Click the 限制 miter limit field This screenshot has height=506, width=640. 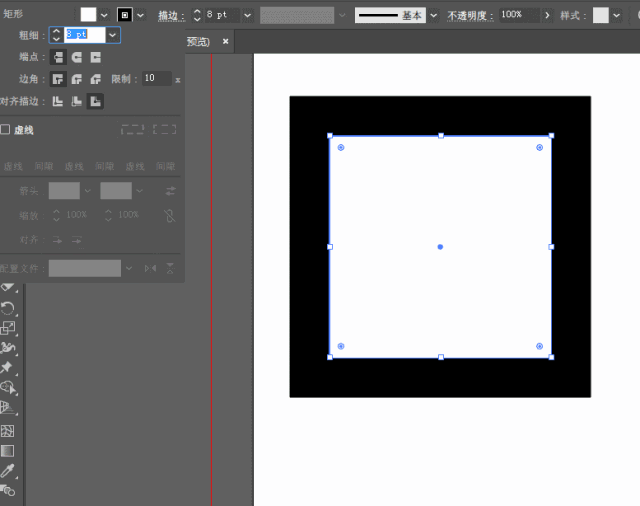pyautogui.click(x=157, y=78)
